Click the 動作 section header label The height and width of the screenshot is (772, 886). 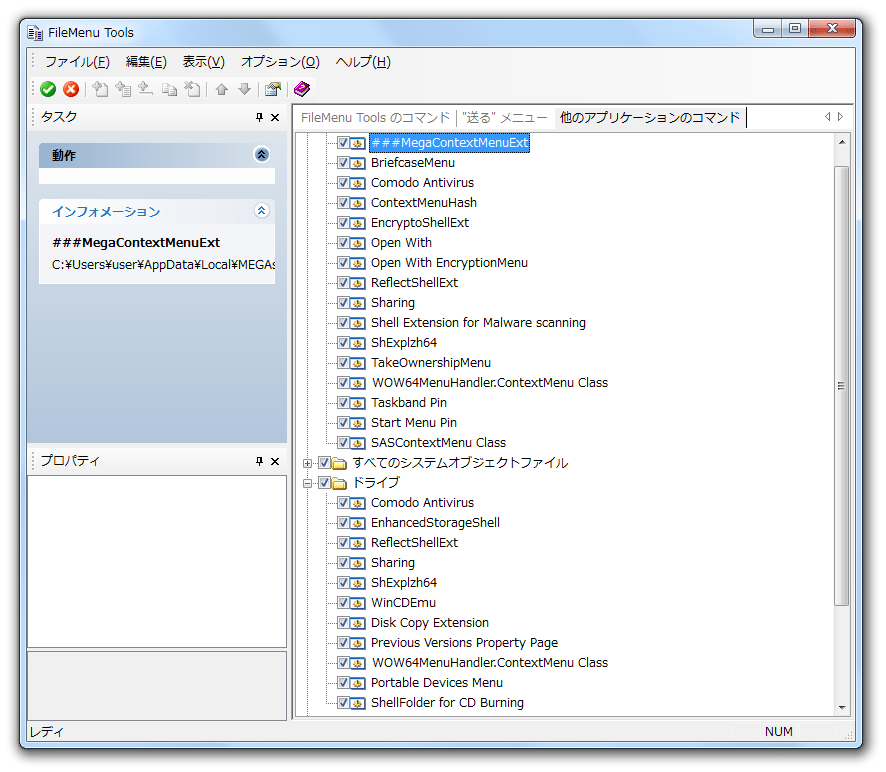coord(64,155)
